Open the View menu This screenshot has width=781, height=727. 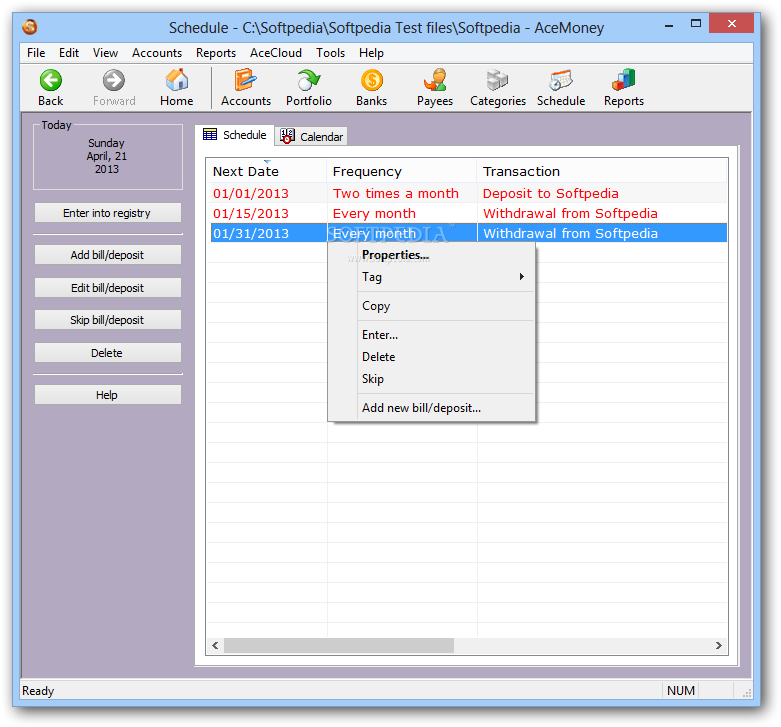coord(105,53)
